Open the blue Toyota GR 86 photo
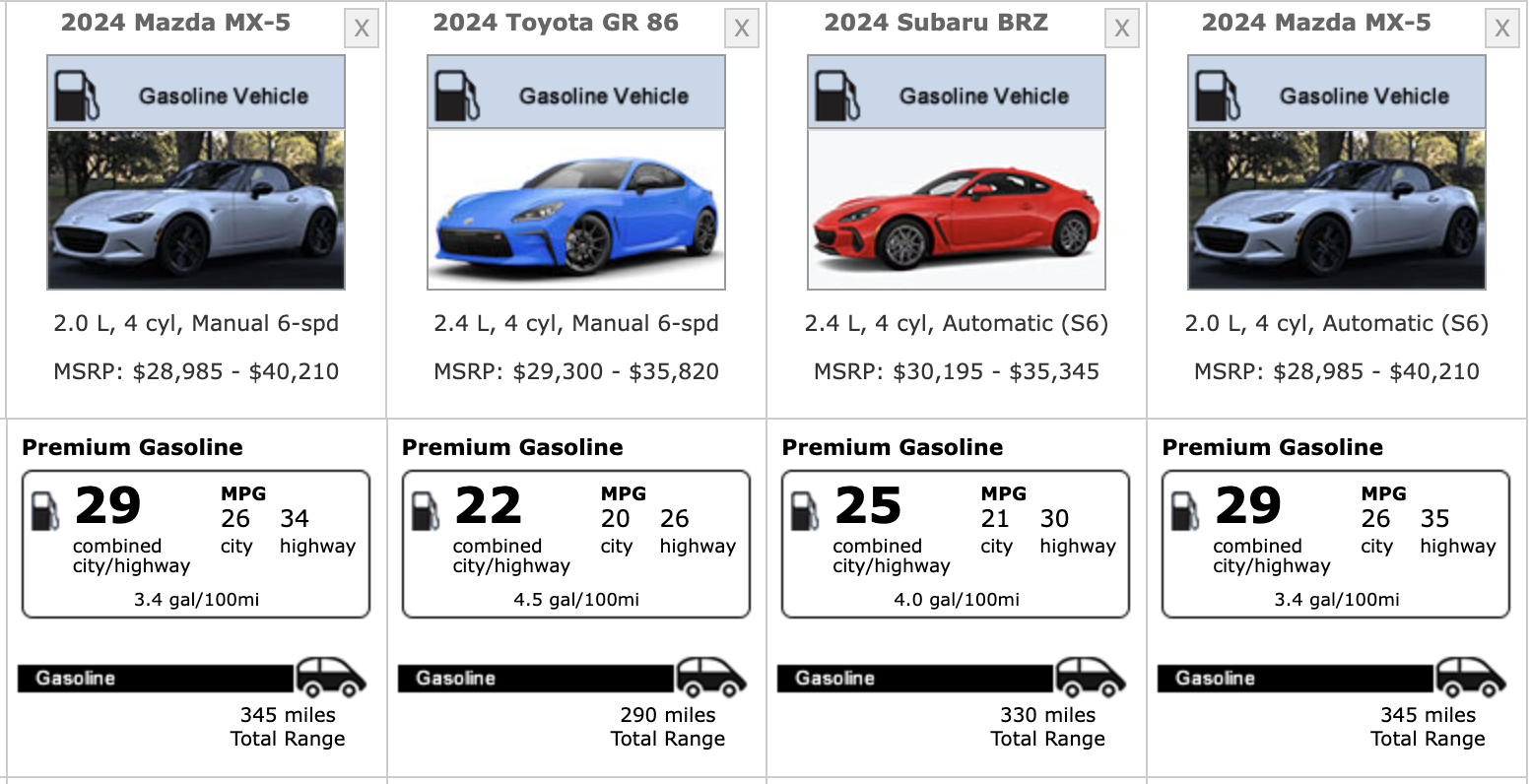 pos(576,210)
